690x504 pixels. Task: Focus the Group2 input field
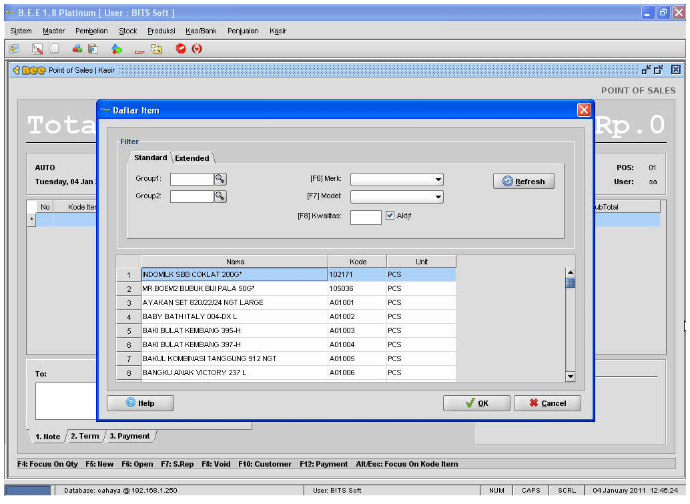pos(192,196)
